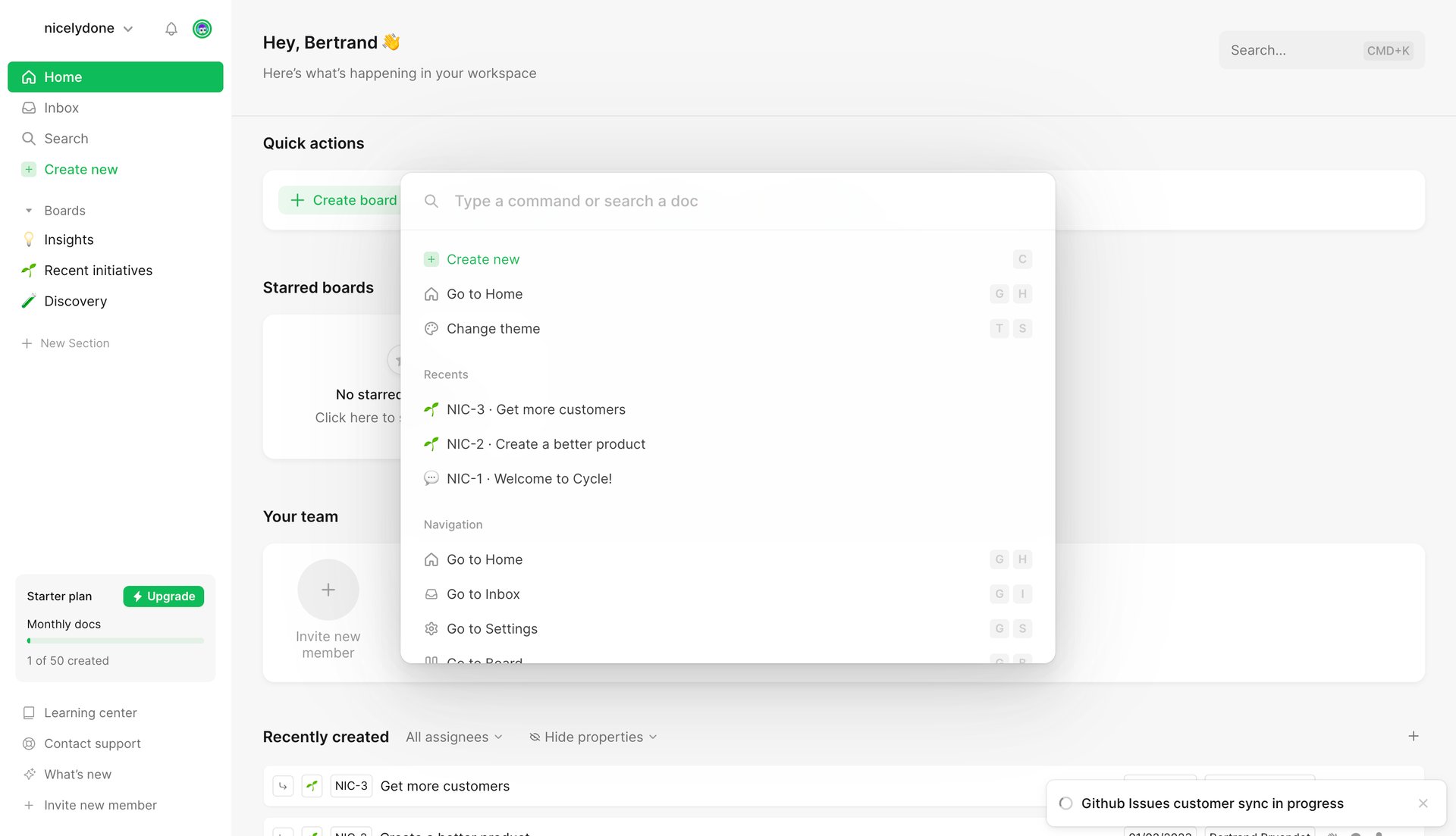Collapse the Boards section
The image size is (1456, 836).
click(29, 210)
